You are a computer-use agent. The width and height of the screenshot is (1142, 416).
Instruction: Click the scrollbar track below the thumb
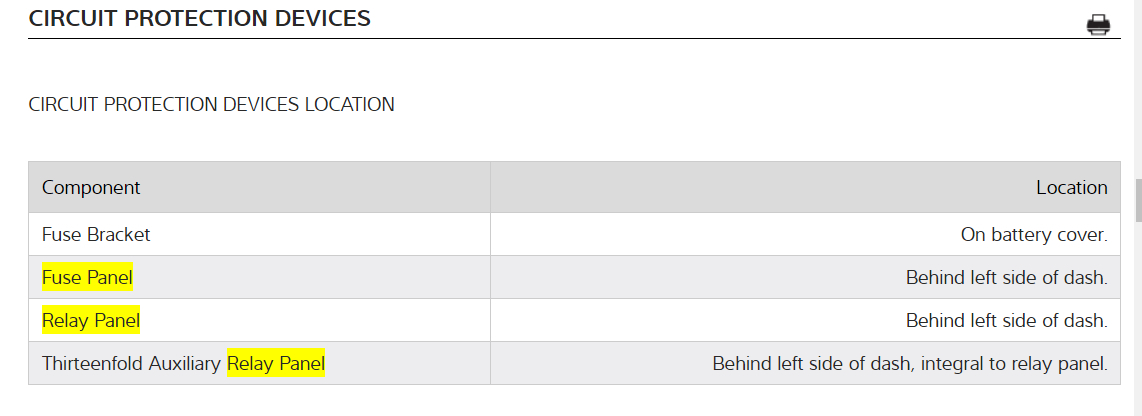click(1138, 320)
